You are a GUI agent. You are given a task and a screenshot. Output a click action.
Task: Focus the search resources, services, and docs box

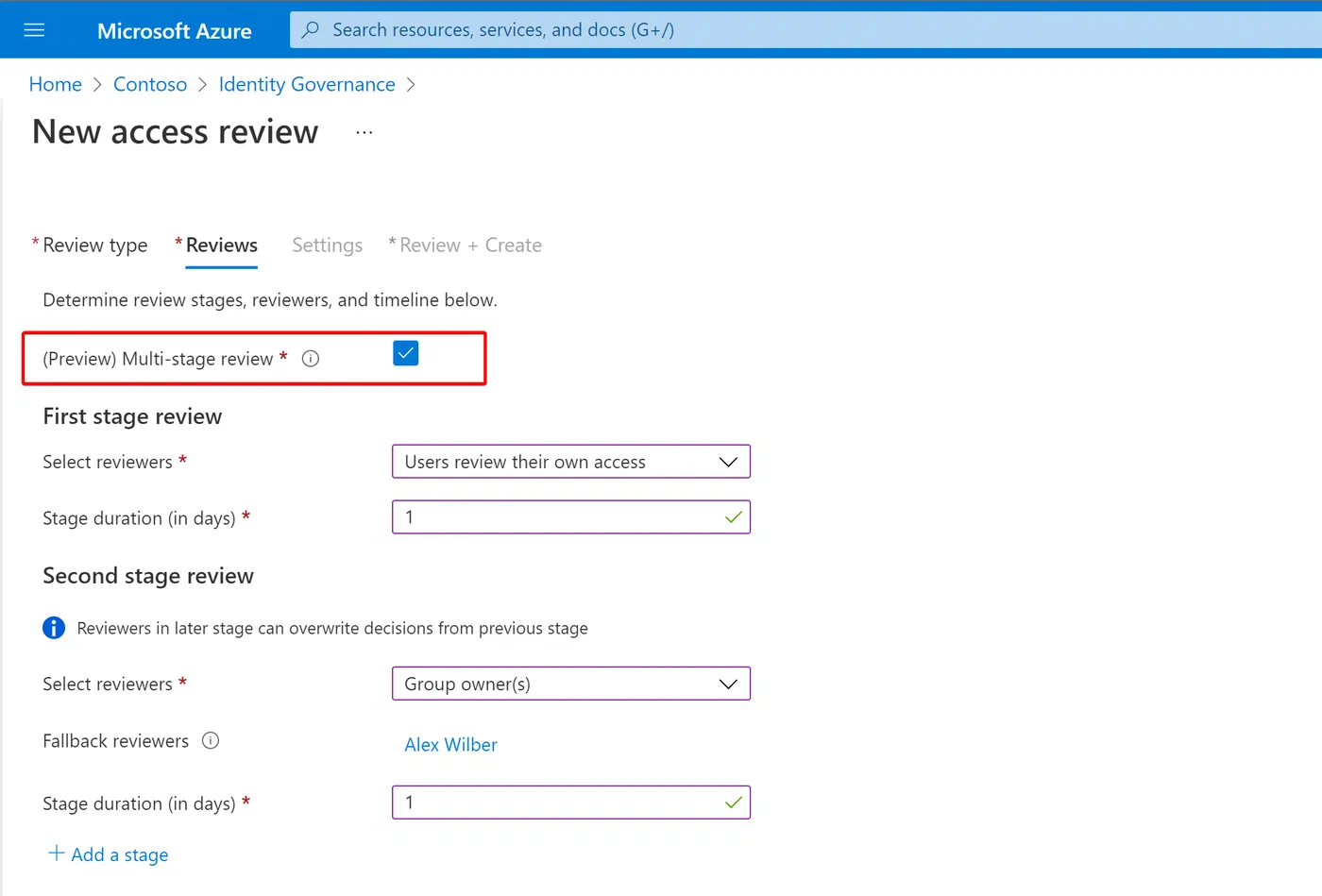coord(805,30)
